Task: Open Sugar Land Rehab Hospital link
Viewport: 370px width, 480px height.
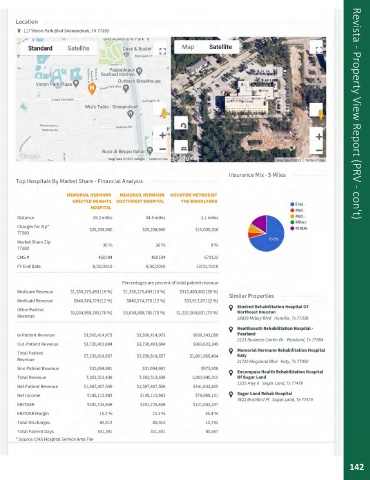Action: 265,394
